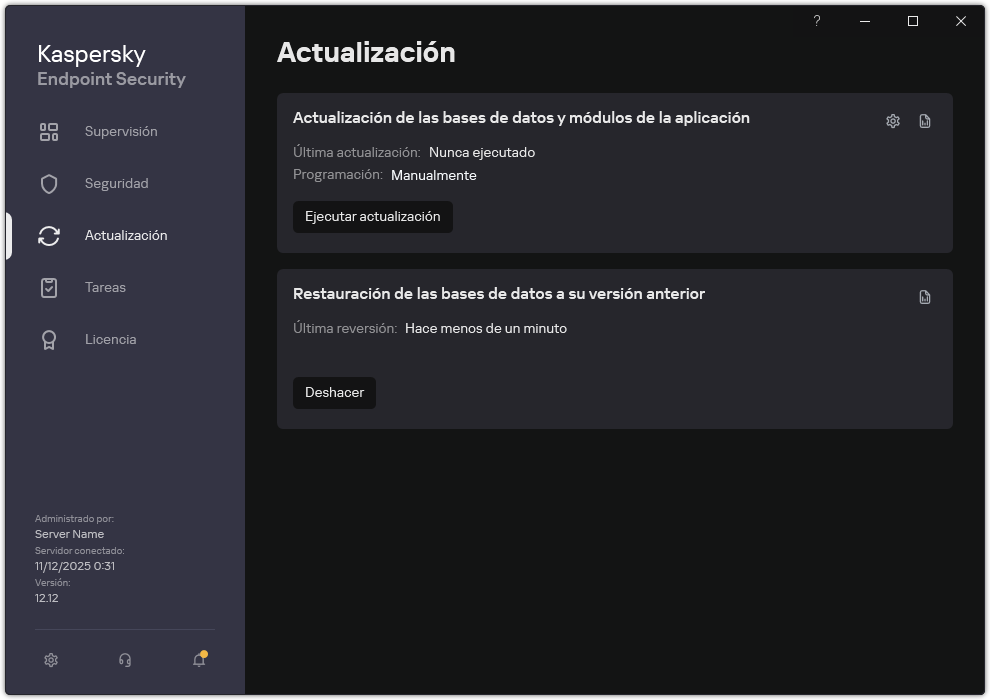Select the Licencia key icon

click(49, 339)
